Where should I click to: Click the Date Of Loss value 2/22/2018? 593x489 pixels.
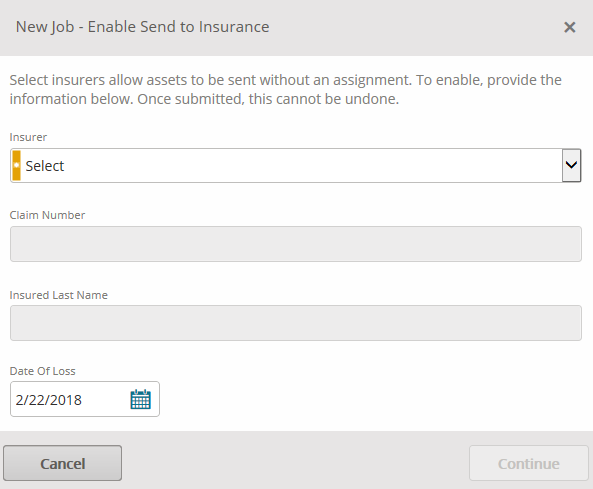49,400
